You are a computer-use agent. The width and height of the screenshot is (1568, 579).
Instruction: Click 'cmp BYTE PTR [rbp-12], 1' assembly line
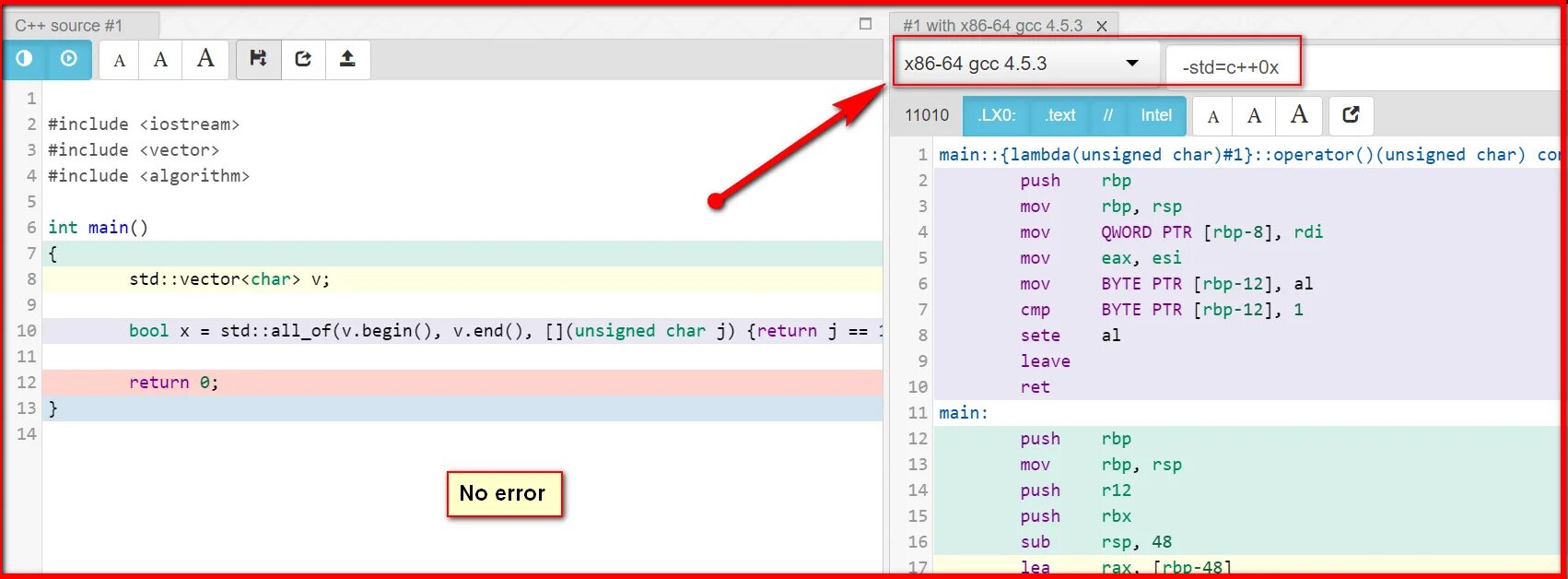pos(1161,310)
